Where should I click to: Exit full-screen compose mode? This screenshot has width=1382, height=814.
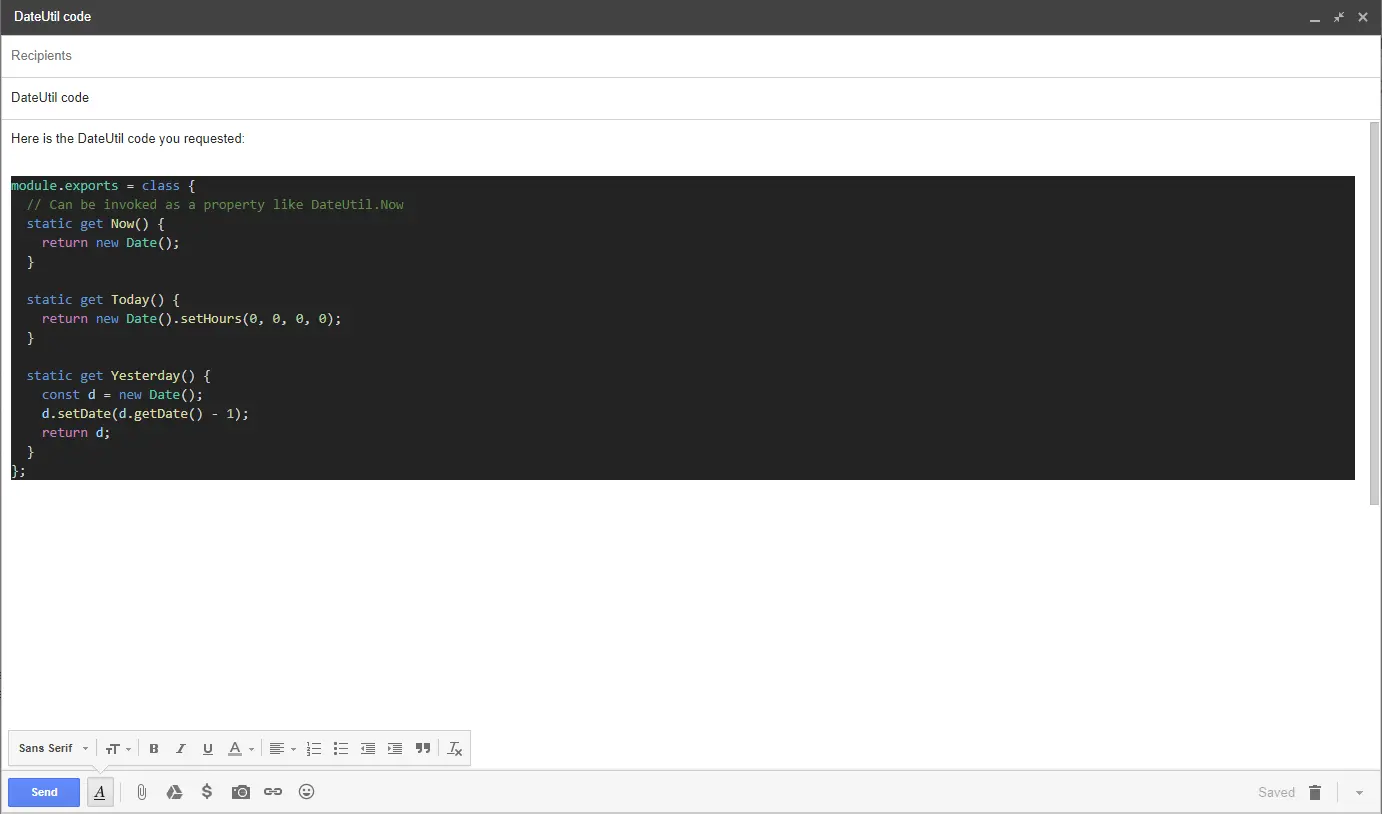click(1339, 17)
